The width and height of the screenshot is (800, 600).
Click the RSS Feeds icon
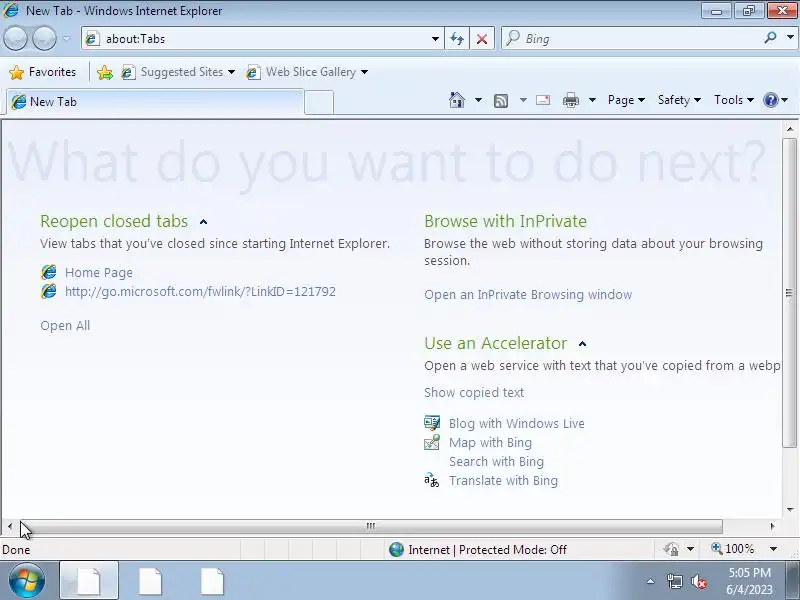coord(501,101)
